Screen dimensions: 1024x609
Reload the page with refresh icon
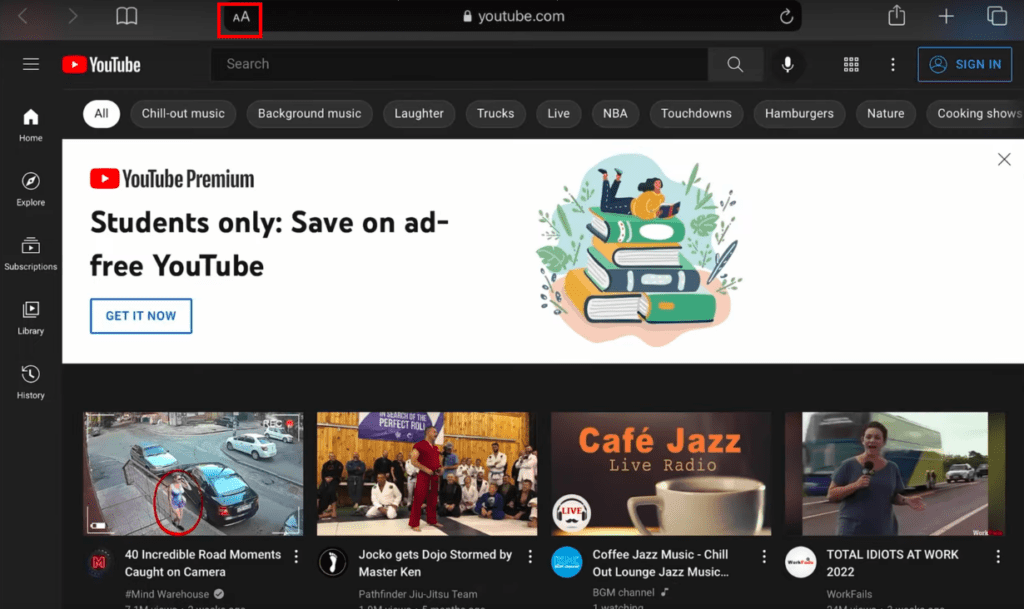786,16
